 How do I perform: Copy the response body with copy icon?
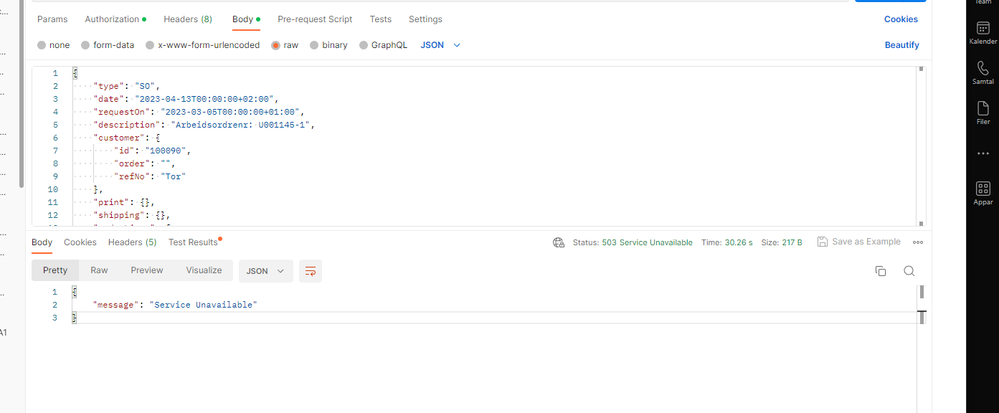880,271
